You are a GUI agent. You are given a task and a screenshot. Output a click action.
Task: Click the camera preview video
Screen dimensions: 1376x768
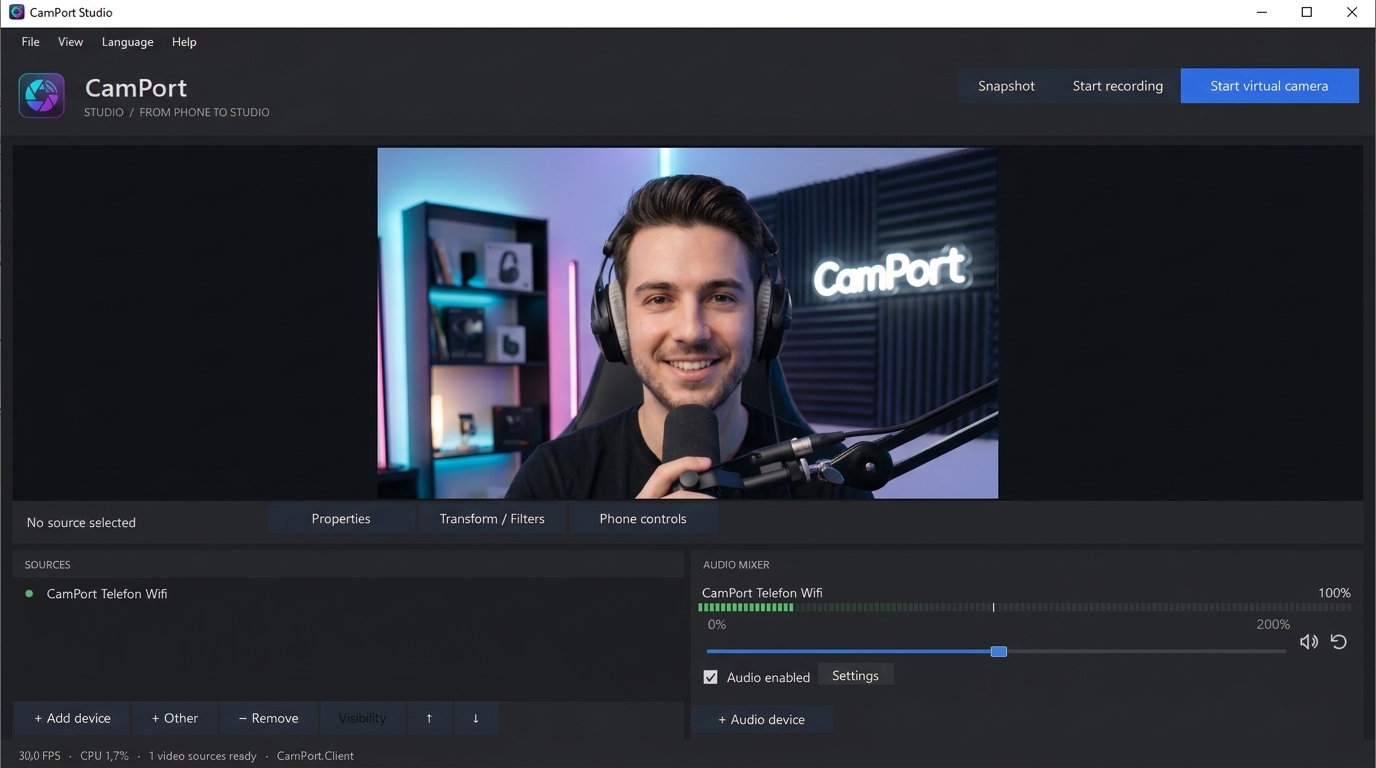pos(687,323)
